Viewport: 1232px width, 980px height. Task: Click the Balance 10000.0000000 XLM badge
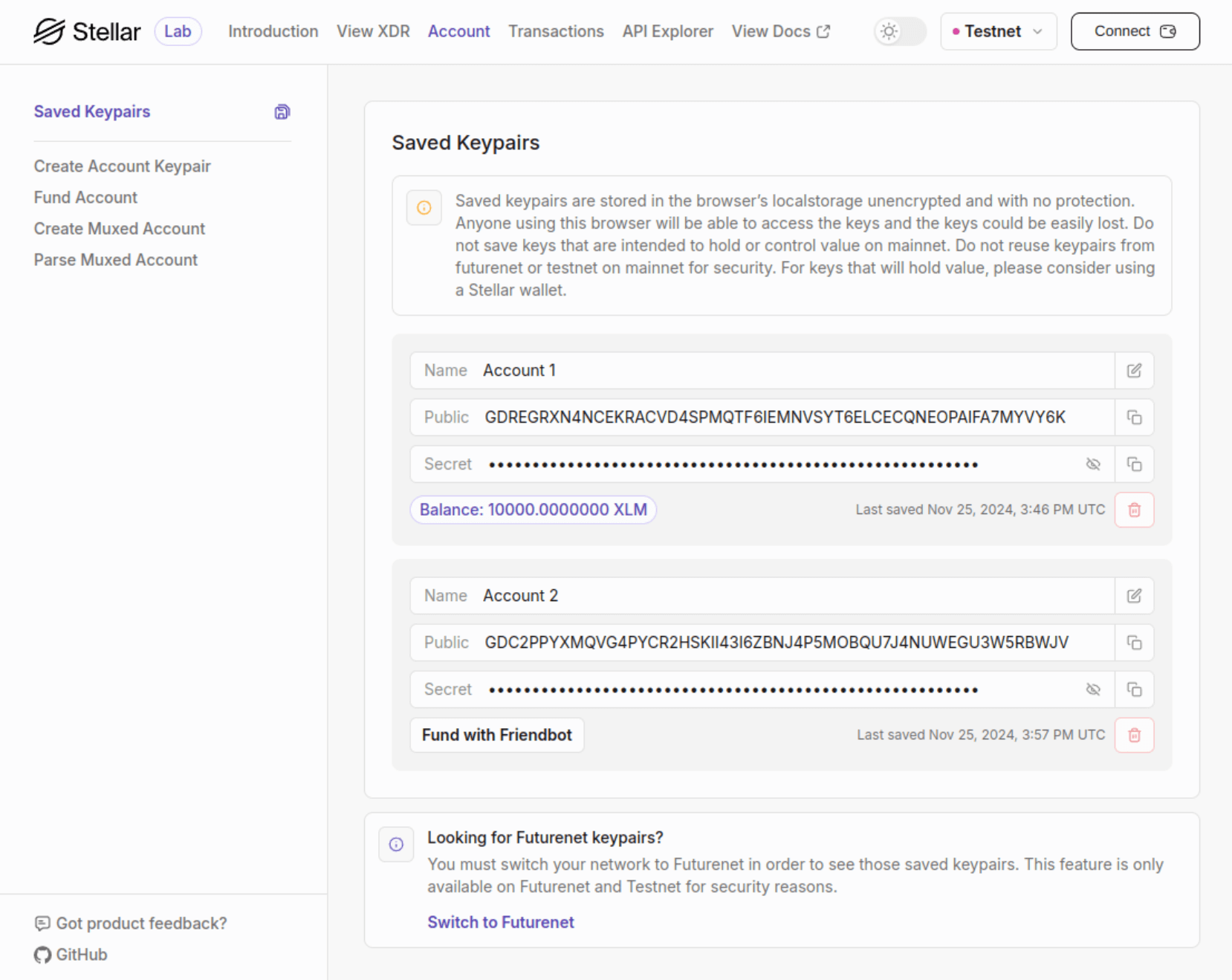pyautogui.click(x=533, y=510)
